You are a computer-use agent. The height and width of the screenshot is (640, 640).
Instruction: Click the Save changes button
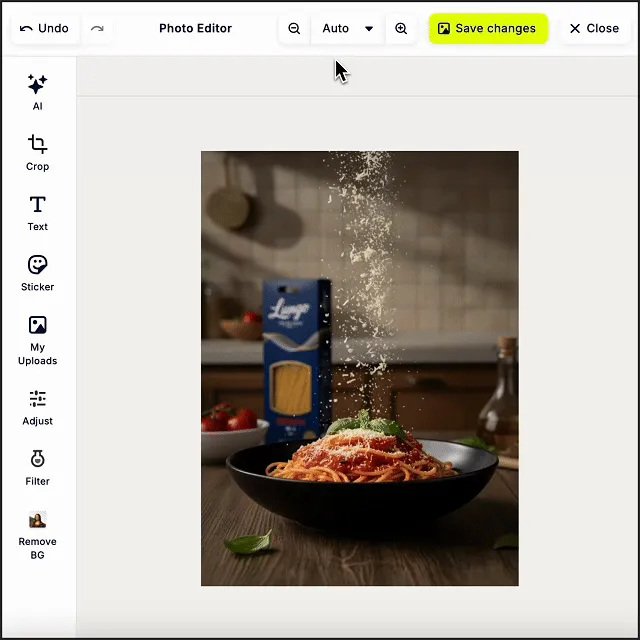click(488, 29)
